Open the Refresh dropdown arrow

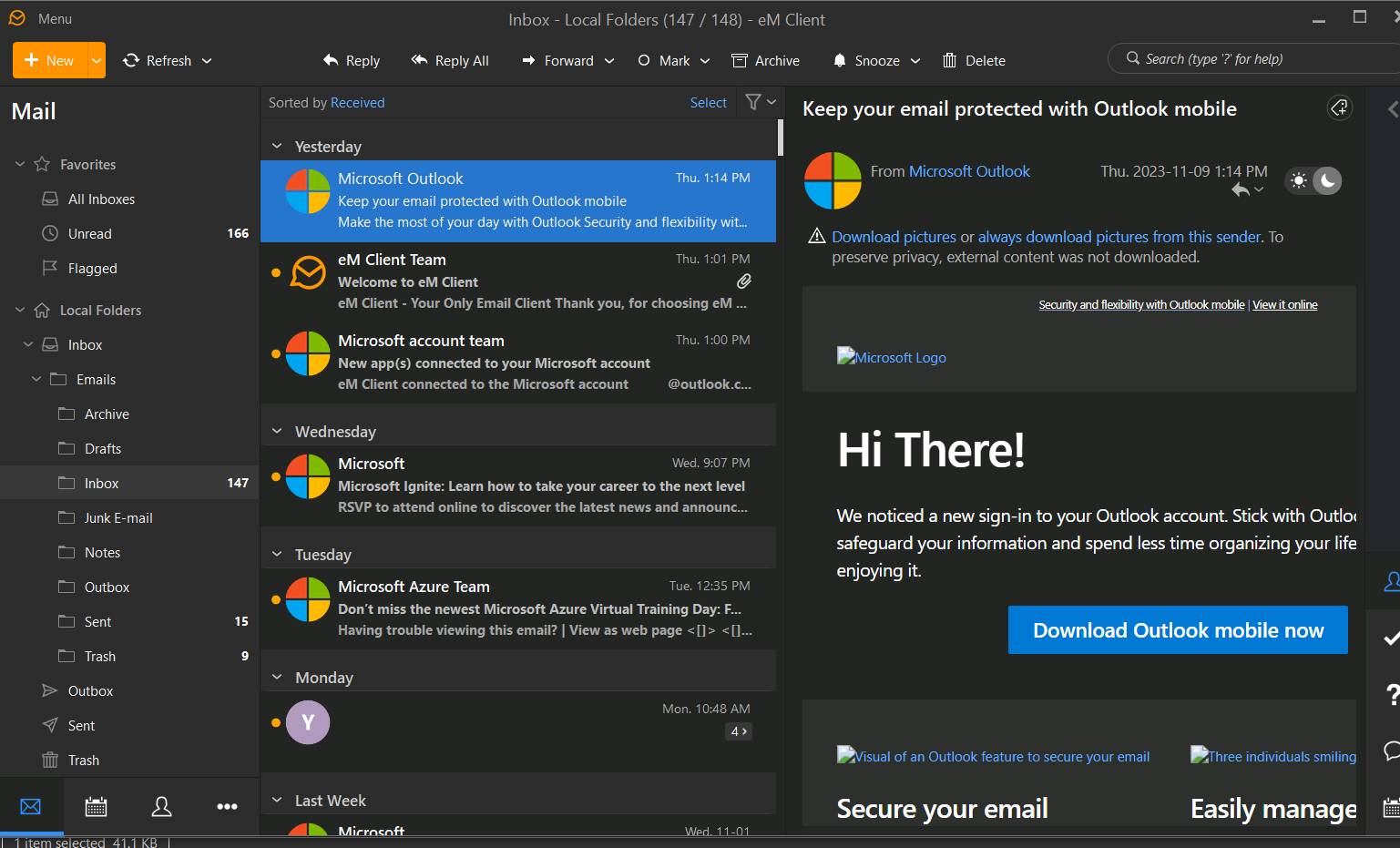coord(207,60)
